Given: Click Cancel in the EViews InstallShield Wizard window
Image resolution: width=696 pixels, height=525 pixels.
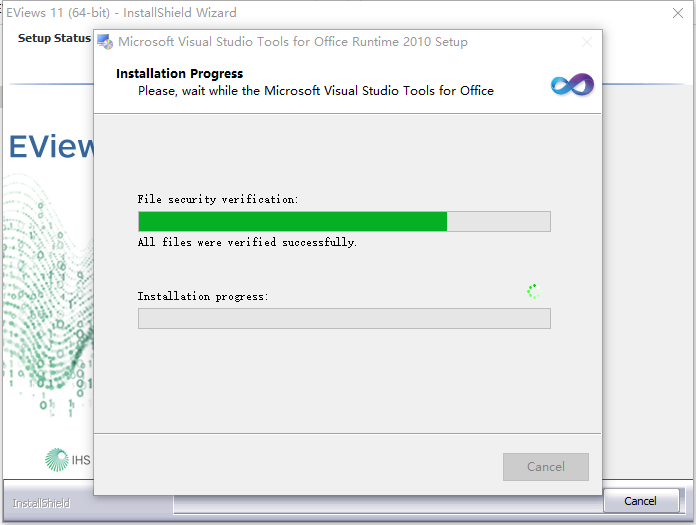Looking at the screenshot, I should click(641, 501).
